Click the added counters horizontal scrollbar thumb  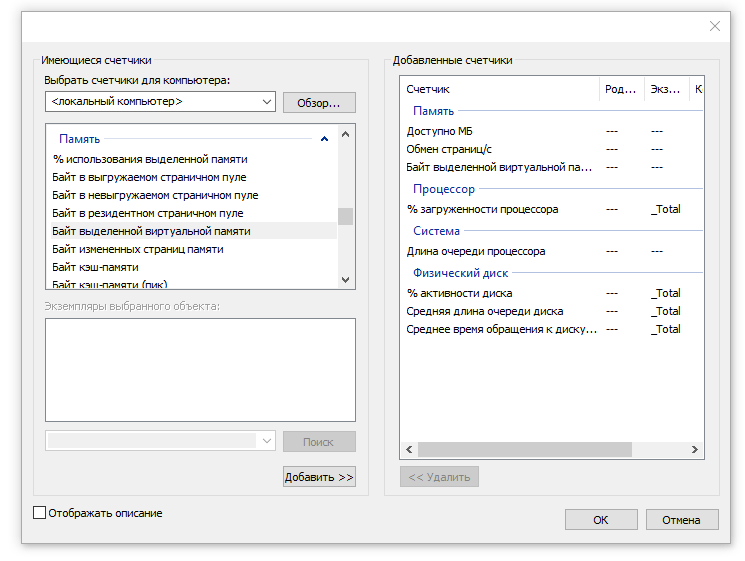(525, 449)
